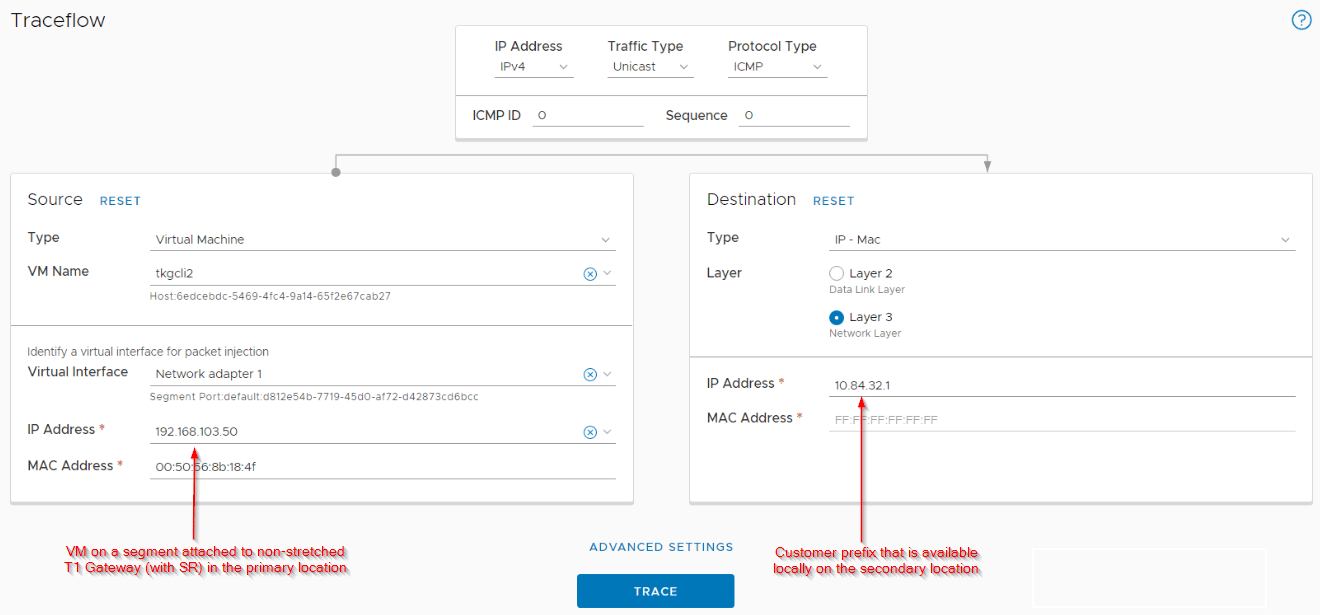Click the Destination RESET link
This screenshot has height=615, width=1320.
coord(833,201)
